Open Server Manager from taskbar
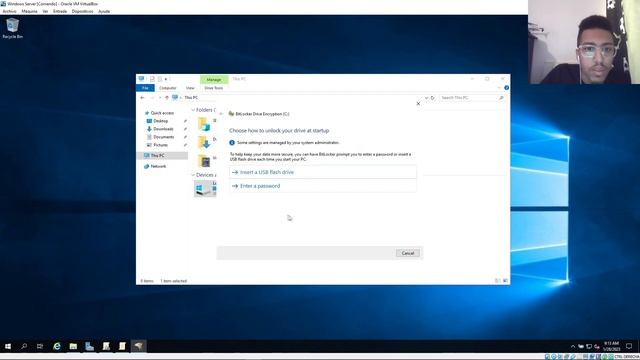This screenshot has width=640, height=360. pyautogui.click(x=89, y=346)
